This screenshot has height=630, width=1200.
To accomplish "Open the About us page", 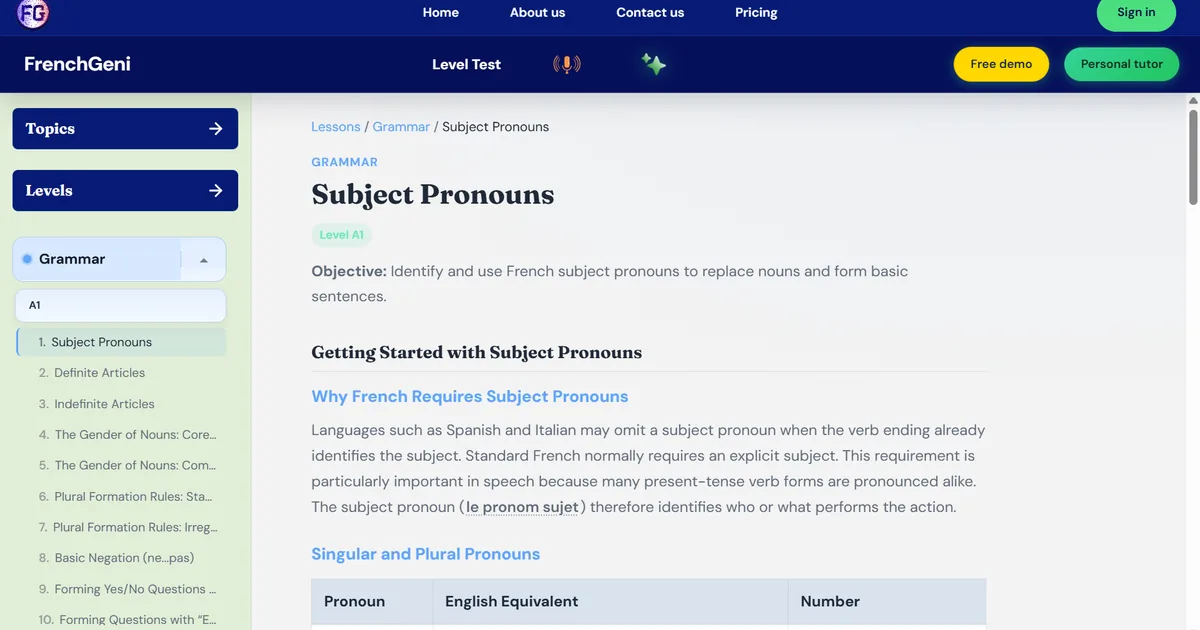I will point(537,12).
